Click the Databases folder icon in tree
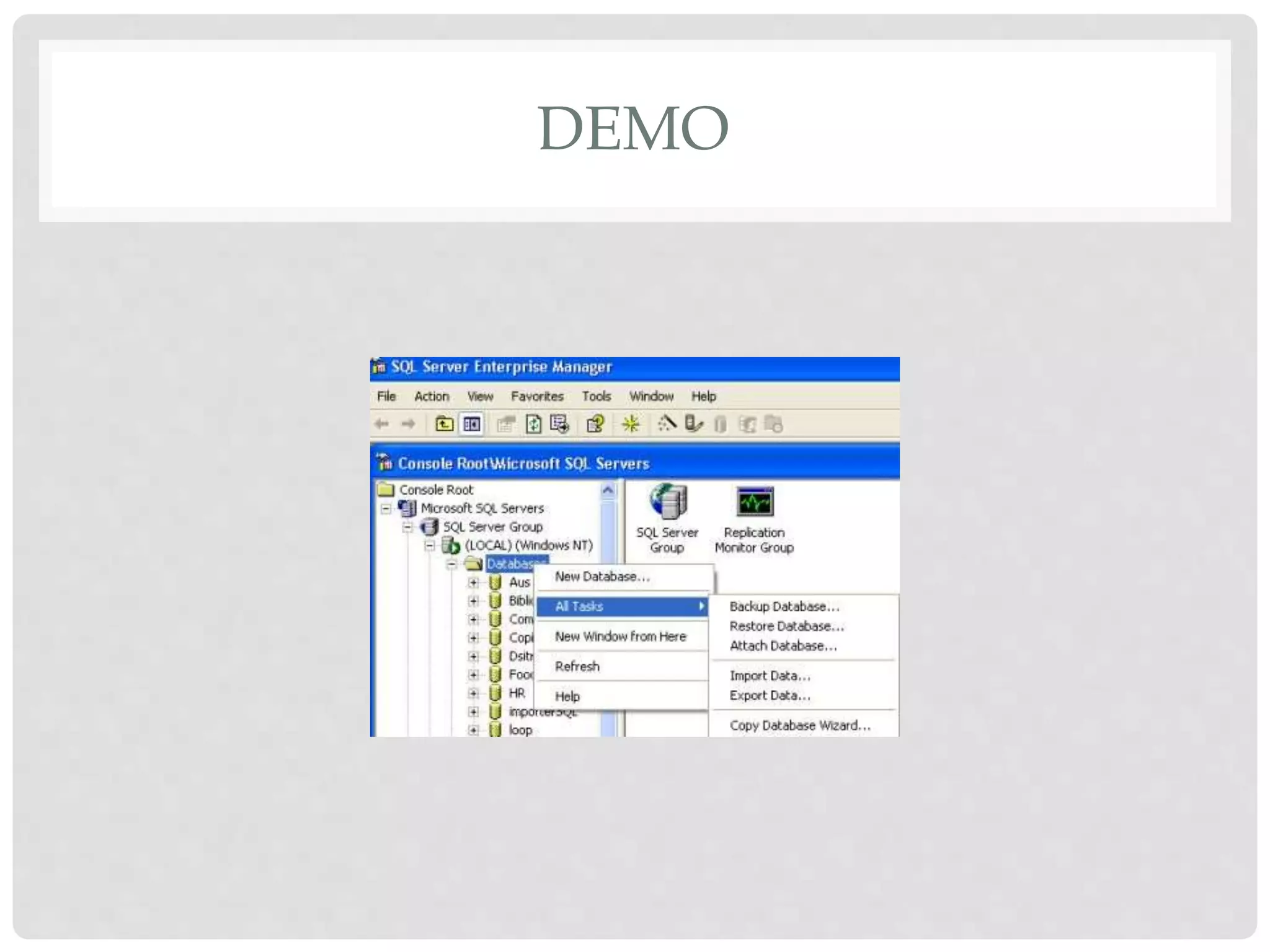The width and height of the screenshot is (1270, 952). tap(473, 564)
